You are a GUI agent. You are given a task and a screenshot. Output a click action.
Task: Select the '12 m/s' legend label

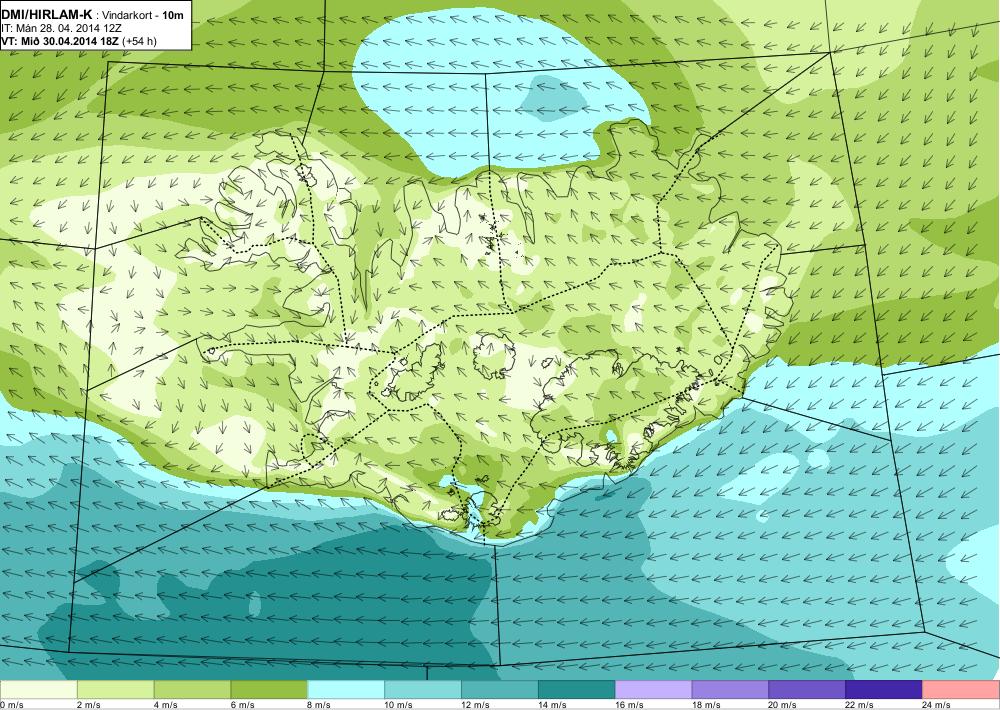click(476, 705)
